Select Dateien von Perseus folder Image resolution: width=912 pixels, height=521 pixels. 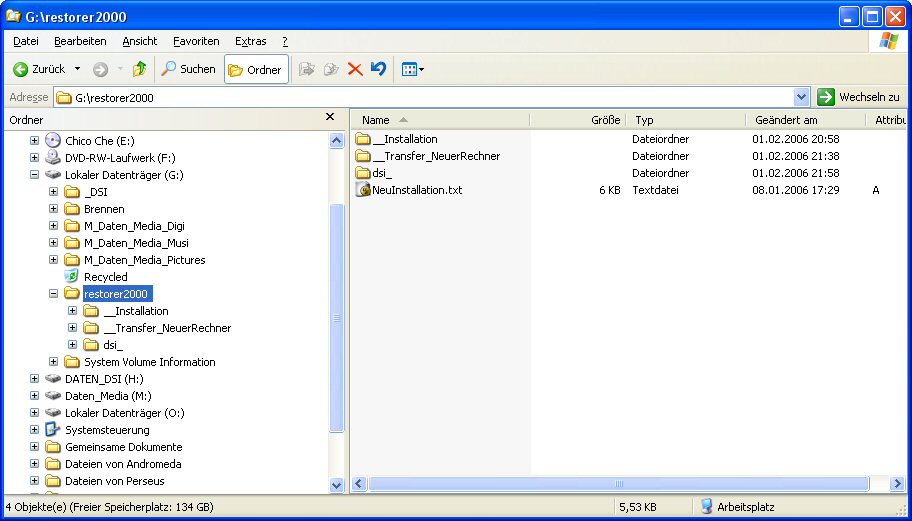pyautogui.click(x=115, y=481)
